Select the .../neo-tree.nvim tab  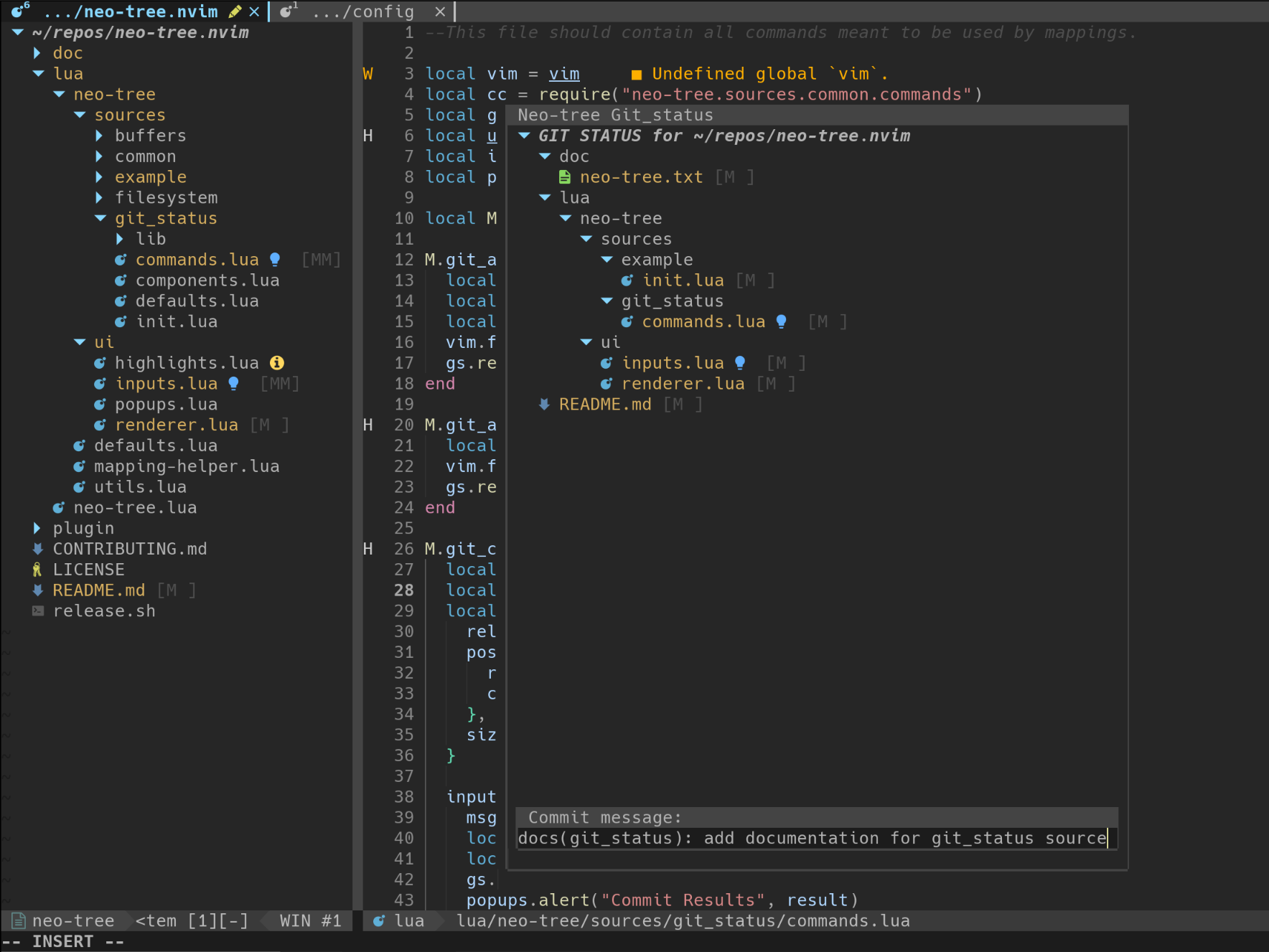tap(129, 11)
